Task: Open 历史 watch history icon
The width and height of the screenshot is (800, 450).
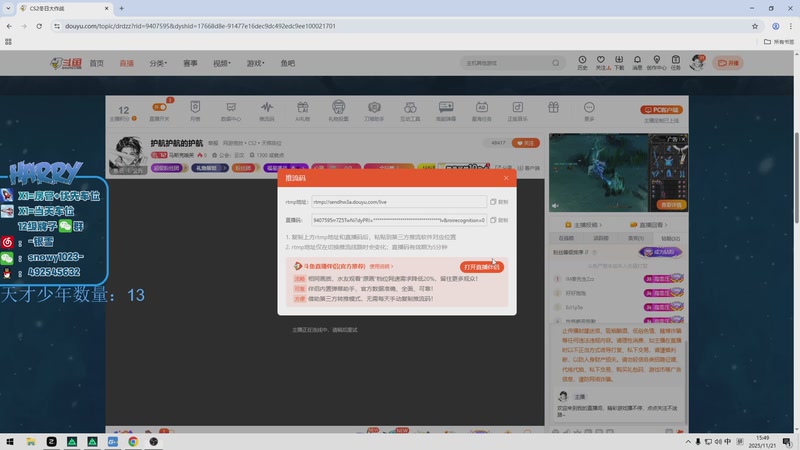Action: [582, 63]
